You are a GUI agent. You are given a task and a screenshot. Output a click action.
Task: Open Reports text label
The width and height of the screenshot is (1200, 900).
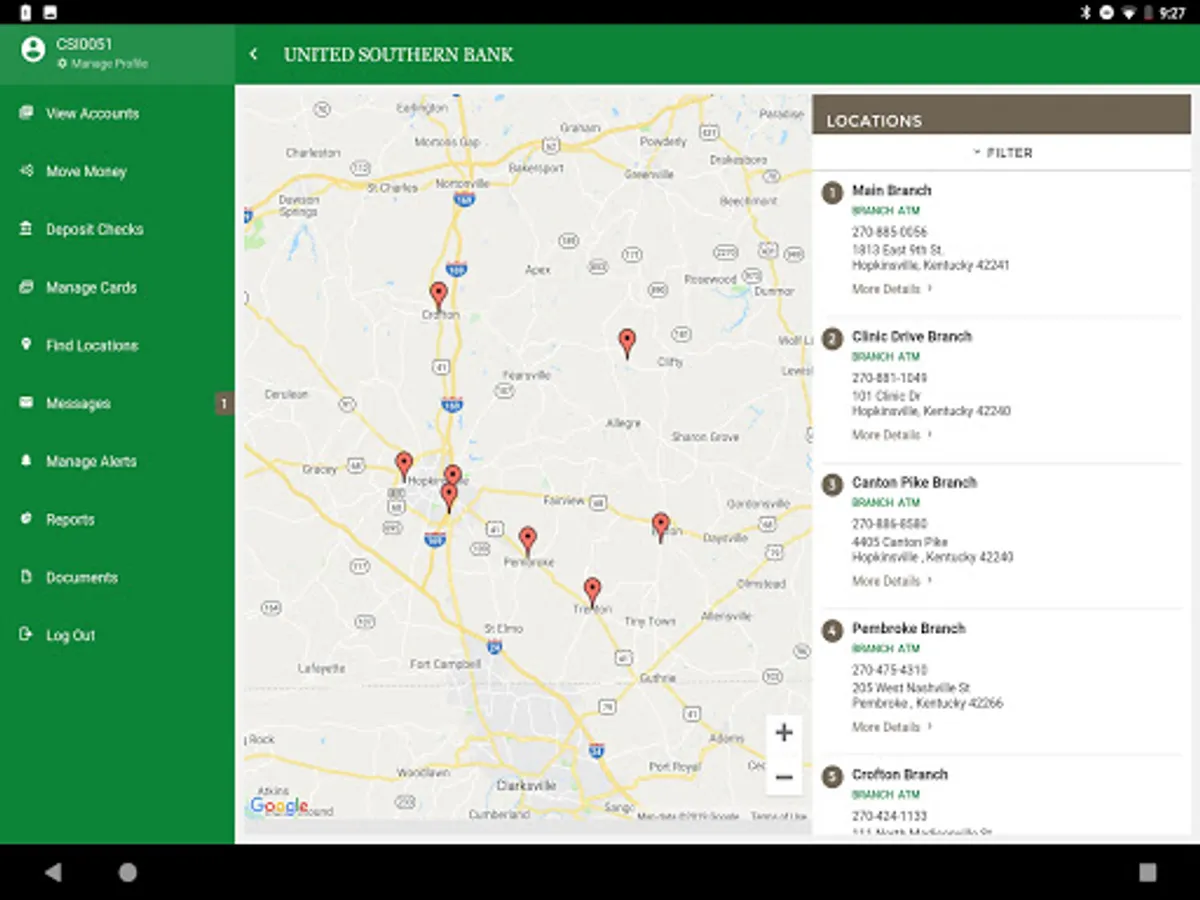70,519
